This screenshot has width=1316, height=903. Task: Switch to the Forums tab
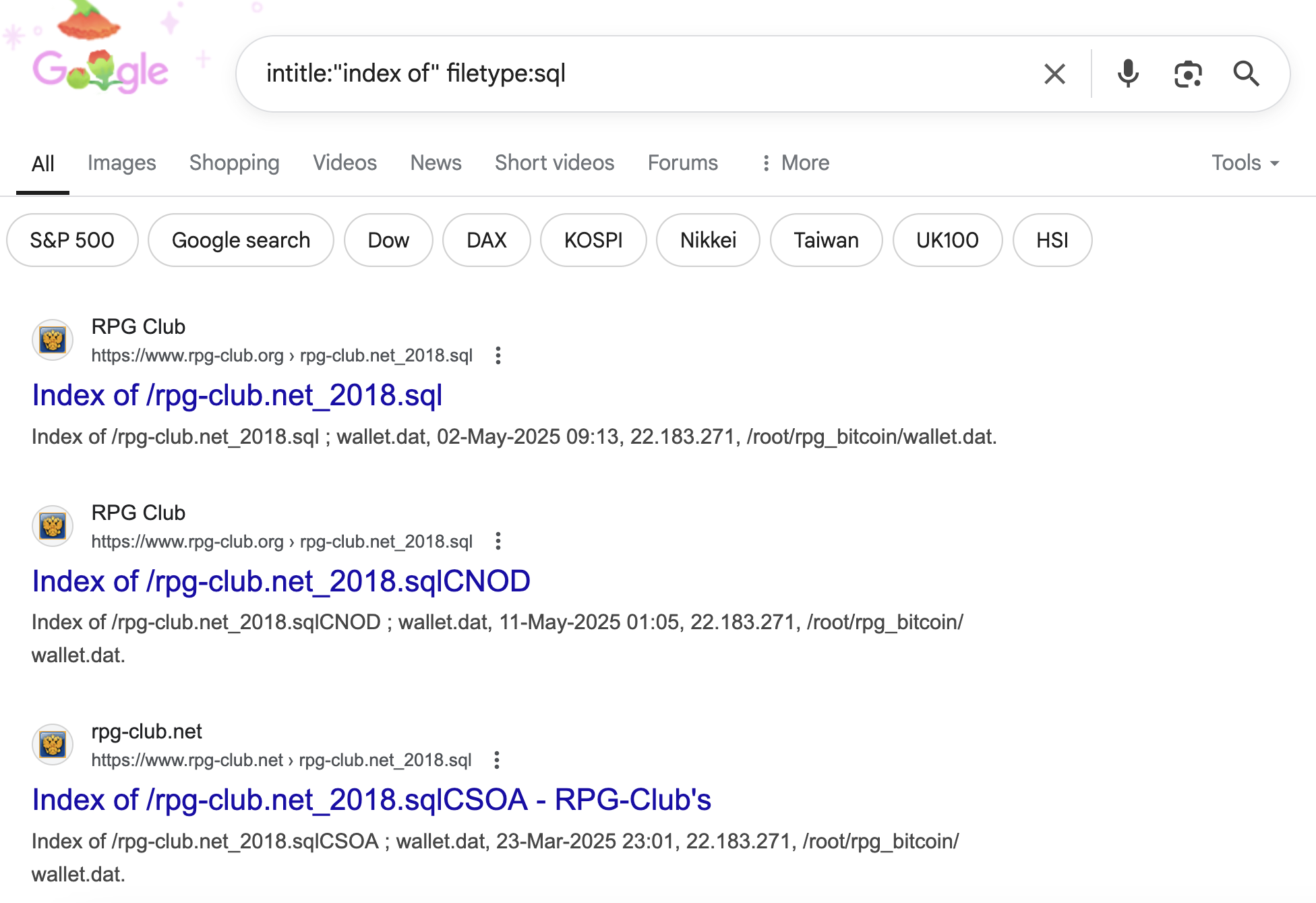coord(683,163)
